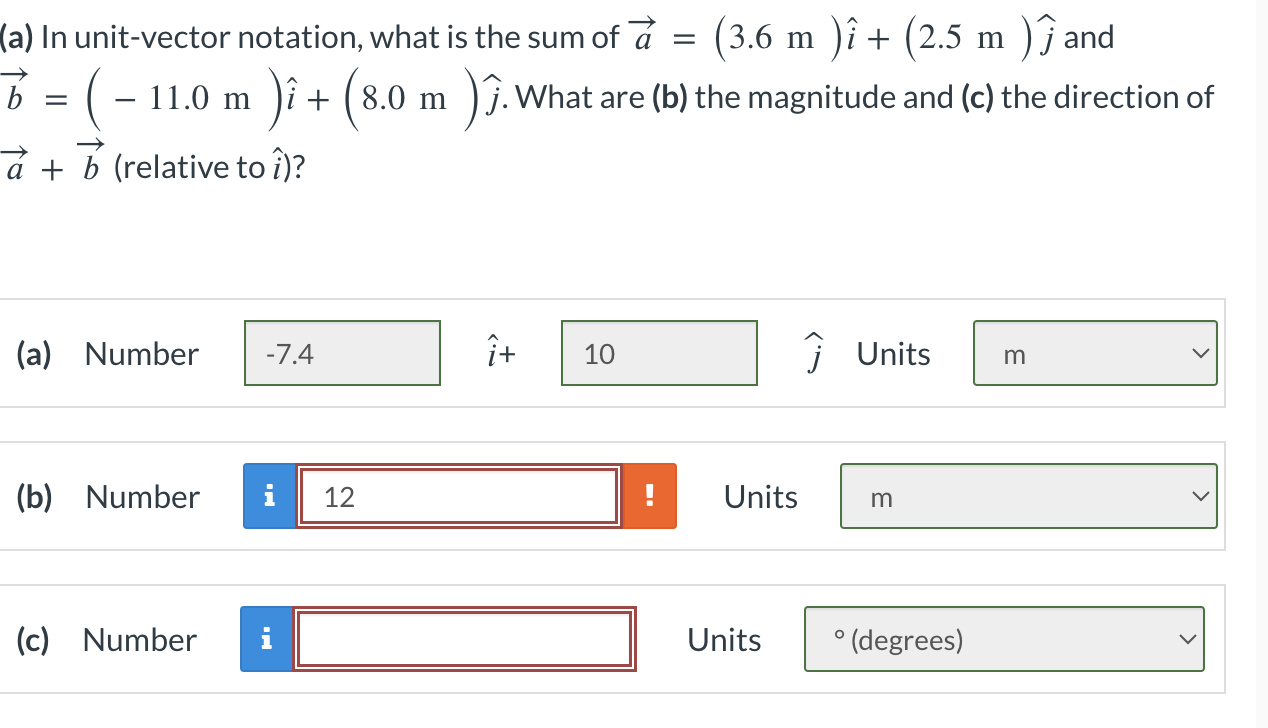The image size is (1268, 728).
Task: Click the blue info icon in part (b)
Action: point(267,496)
